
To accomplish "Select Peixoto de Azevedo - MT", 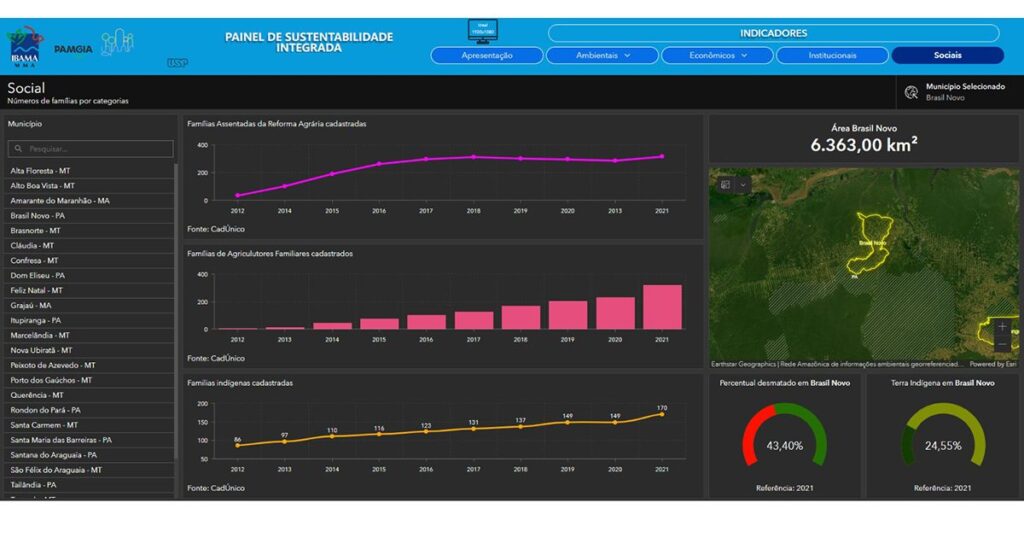I will point(89,366).
